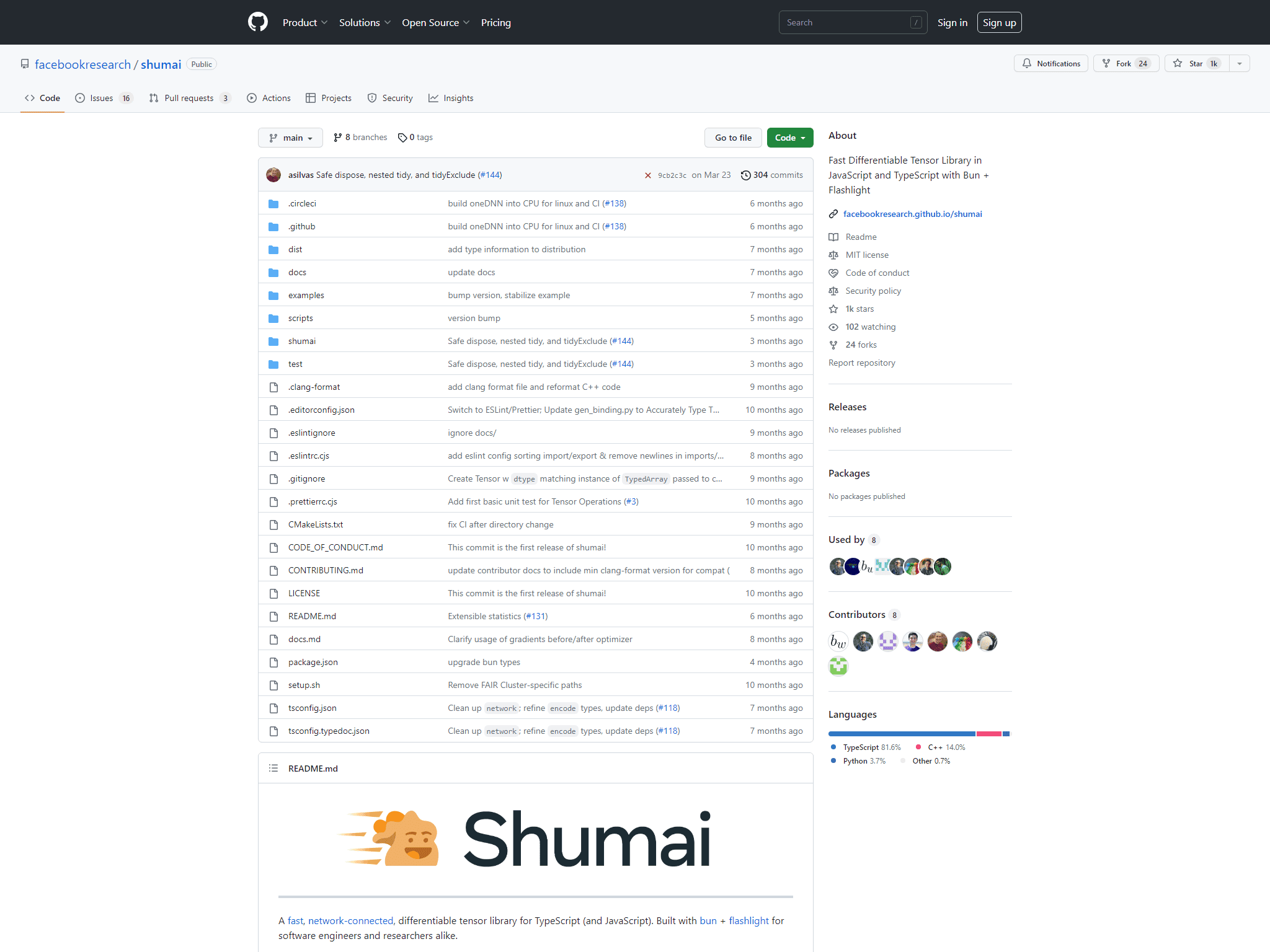
Task: Open asilvas author avatar
Action: click(273, 175)
